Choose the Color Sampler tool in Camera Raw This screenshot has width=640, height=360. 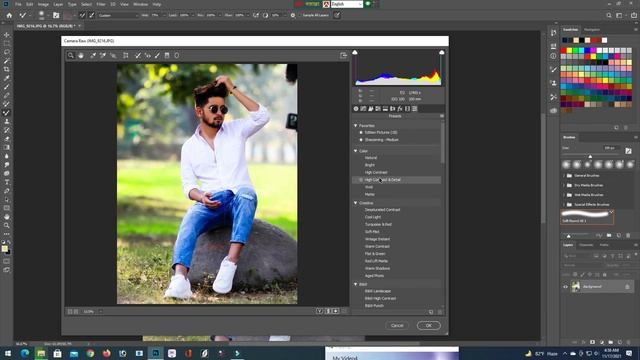[x=103, y=56]
